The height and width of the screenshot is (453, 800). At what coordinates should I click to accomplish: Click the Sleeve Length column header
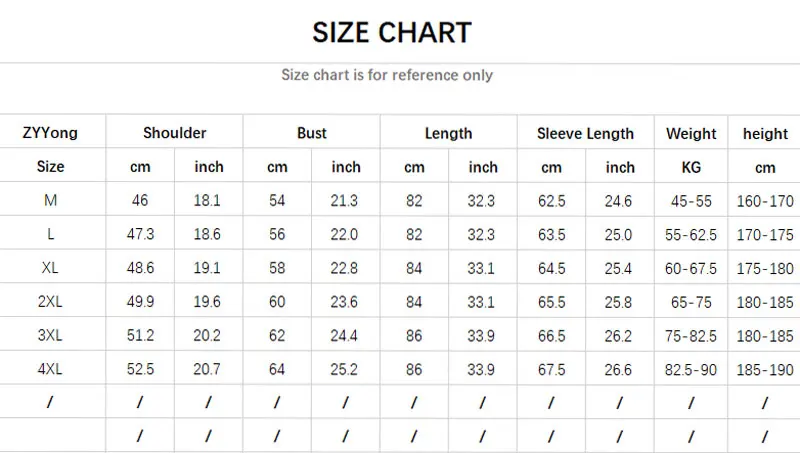[x=585, y=133]
